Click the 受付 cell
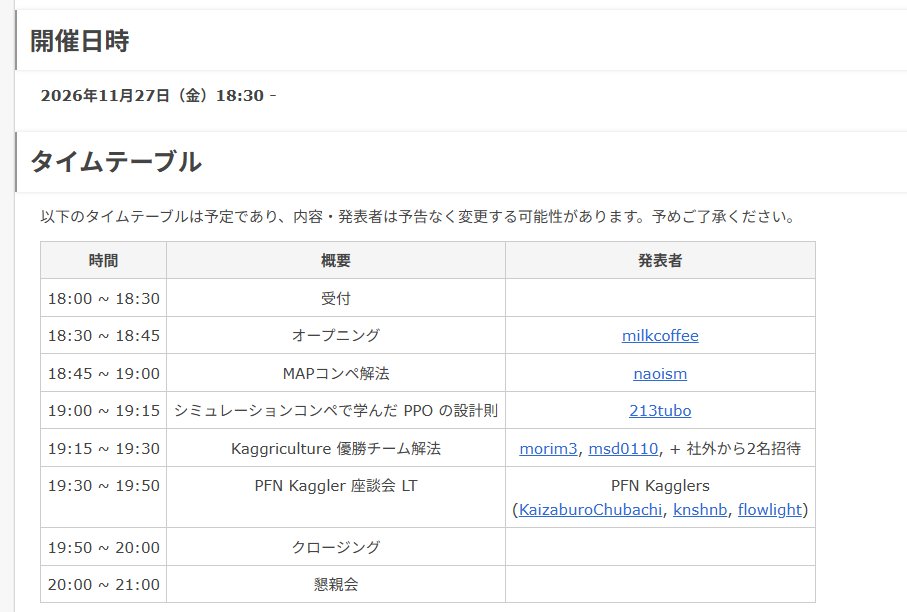The height and width of the screenshot is (612, 907). (336, 298)
